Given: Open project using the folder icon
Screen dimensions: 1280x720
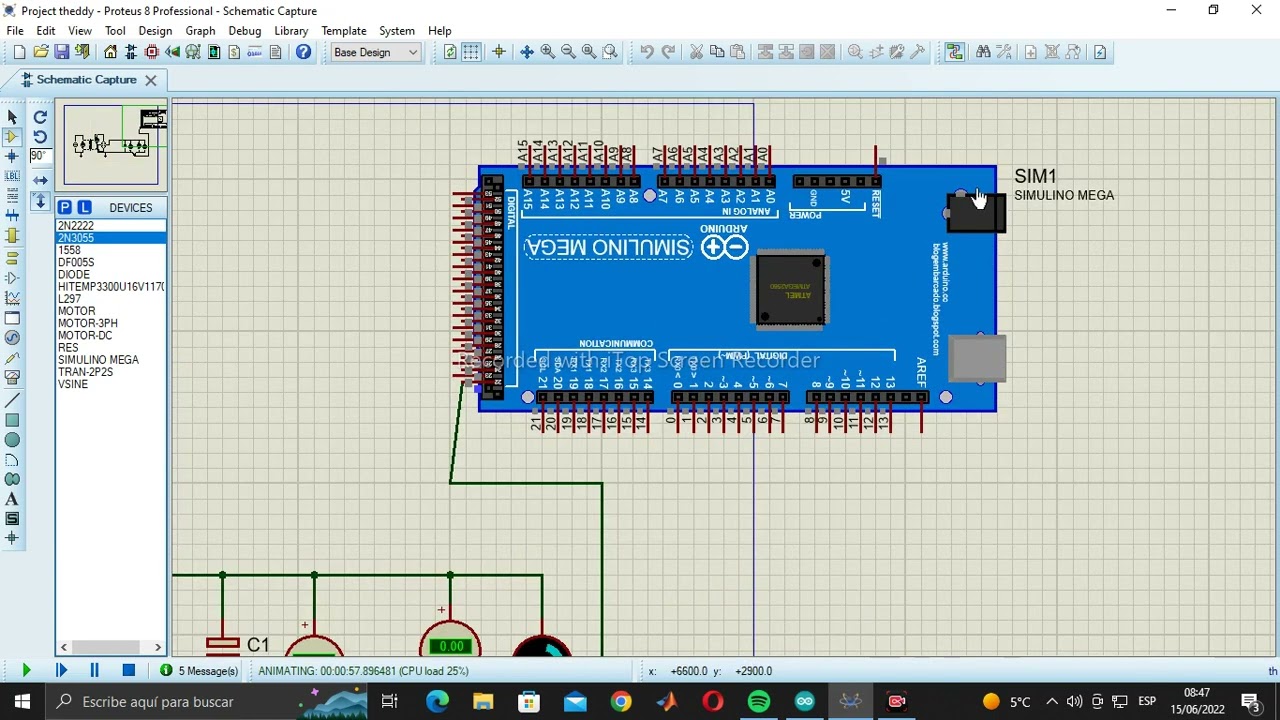Looking at the screenshot, I should coord(41,52).
